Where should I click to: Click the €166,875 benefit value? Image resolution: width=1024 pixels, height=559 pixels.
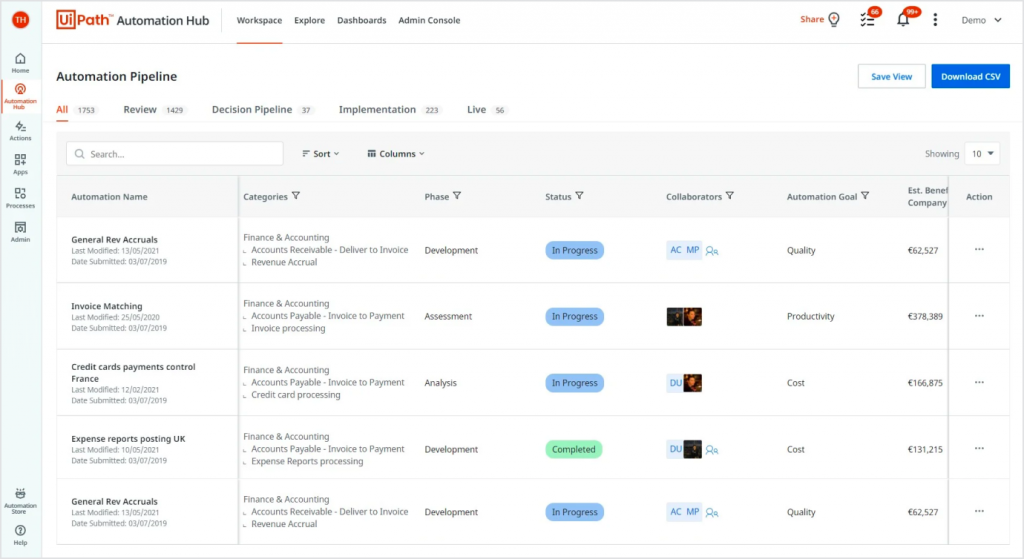pyautogui.click(x=925, y=383)
